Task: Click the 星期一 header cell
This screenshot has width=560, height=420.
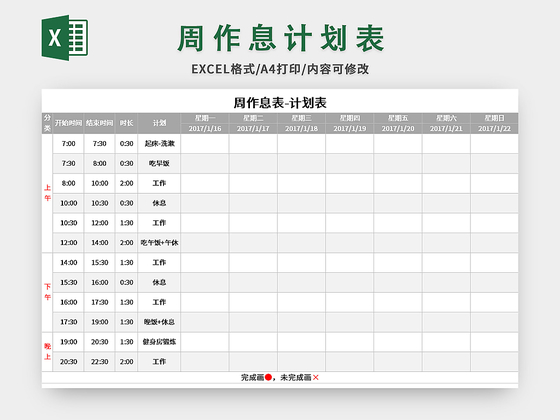Action: [205, 118]
